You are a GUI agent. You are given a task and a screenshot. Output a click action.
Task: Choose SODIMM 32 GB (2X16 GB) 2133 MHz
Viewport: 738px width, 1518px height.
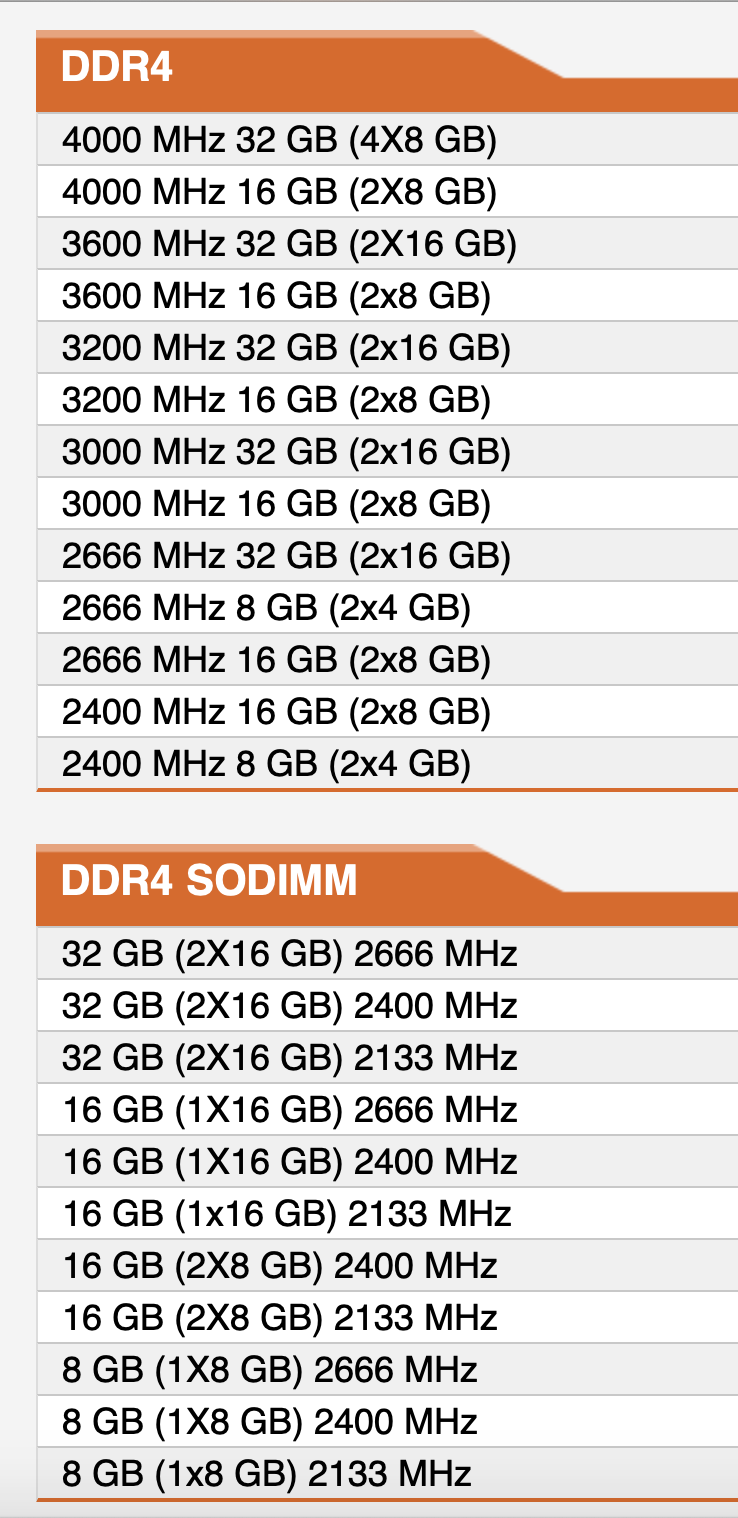coord(290,1057)
